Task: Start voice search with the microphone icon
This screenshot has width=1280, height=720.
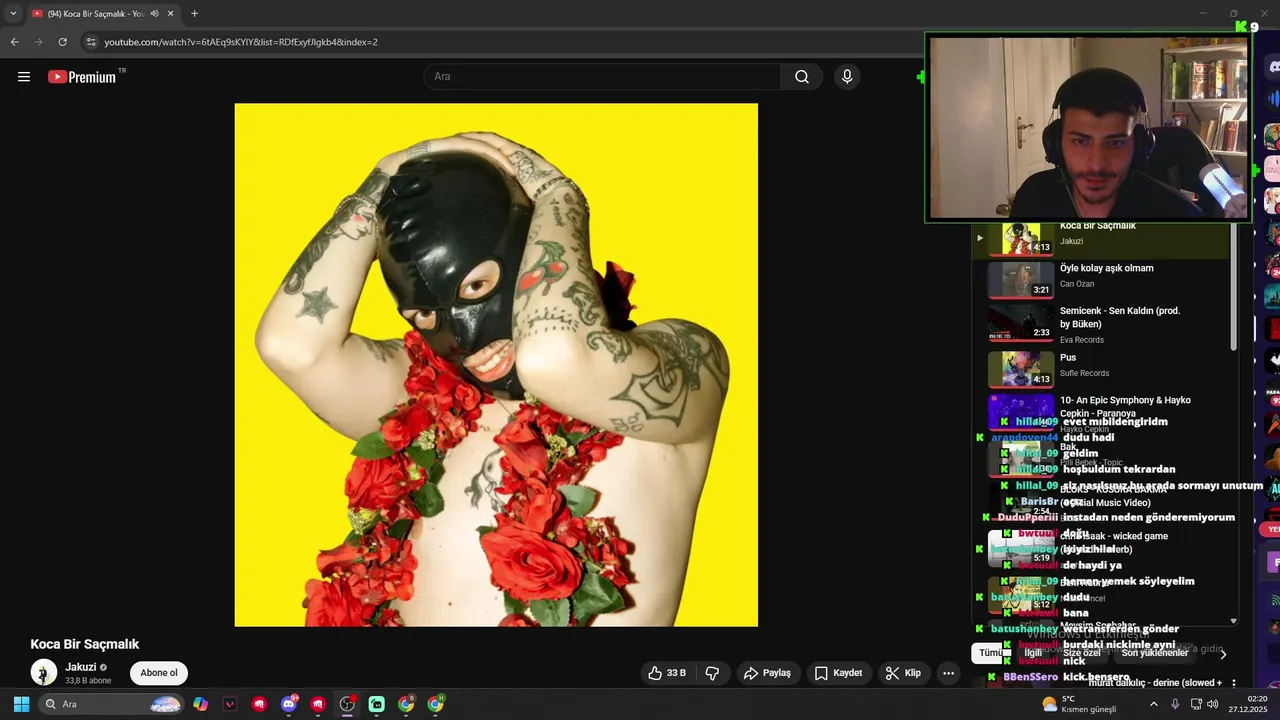Action: coord(847,77)
